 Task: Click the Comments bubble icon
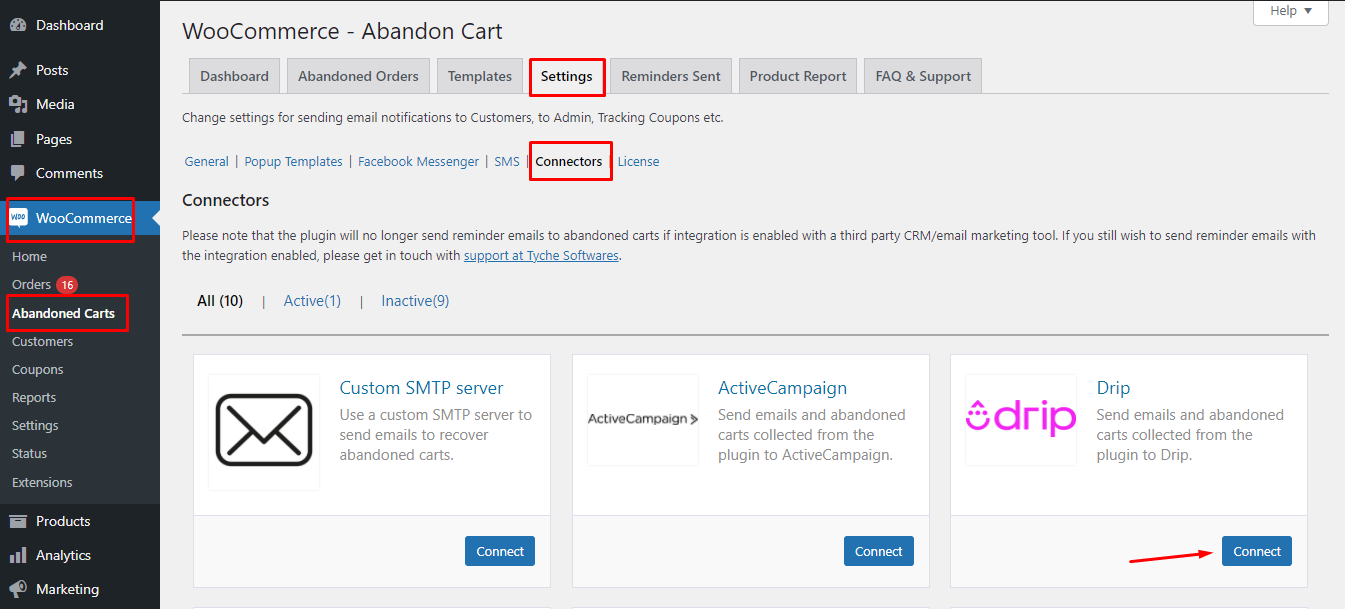click(18, 173)
